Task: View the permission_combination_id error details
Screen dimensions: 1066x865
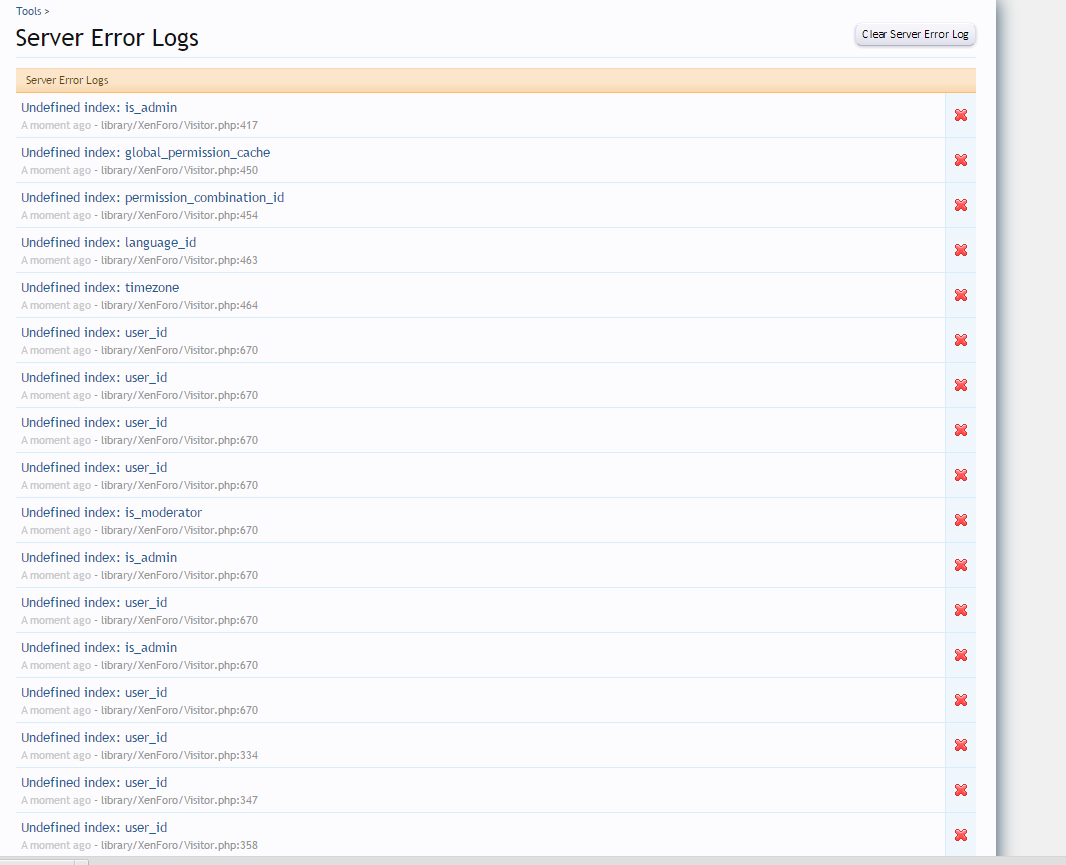Action: tap(152, 198)
